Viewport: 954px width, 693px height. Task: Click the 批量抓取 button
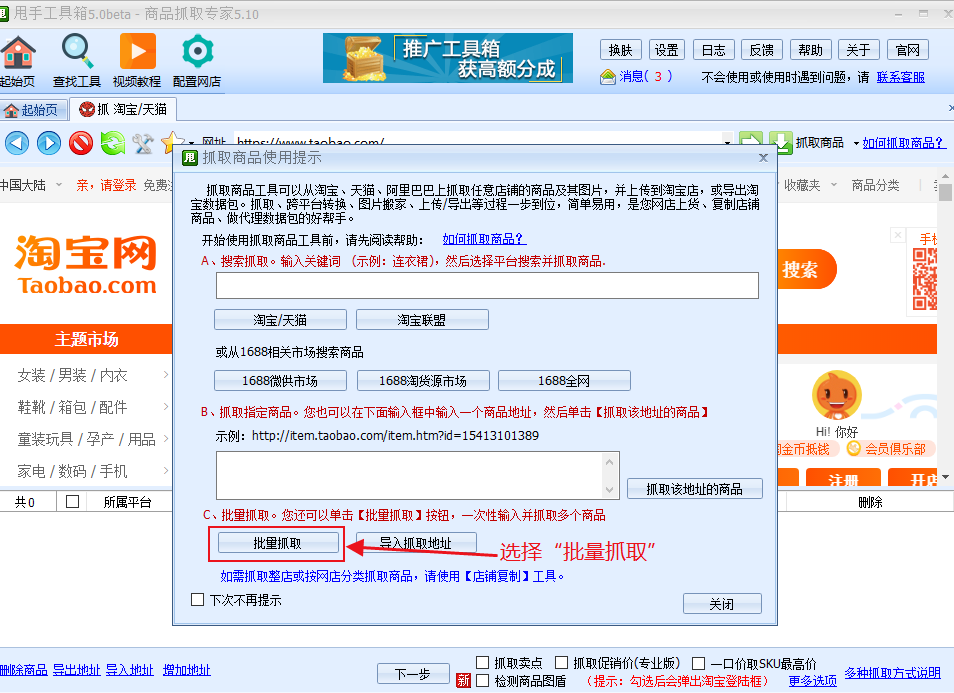tap(278, 543)
